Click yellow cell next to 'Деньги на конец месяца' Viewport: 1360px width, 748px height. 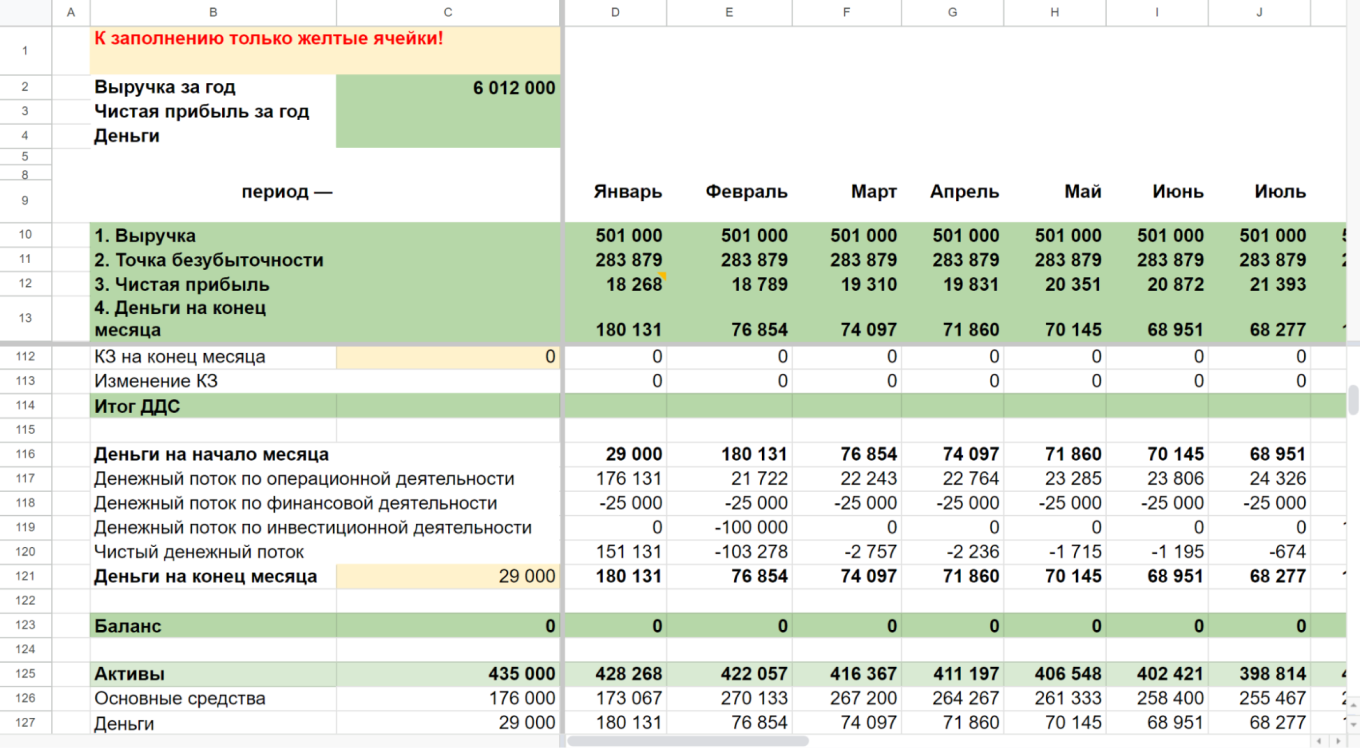[x=448, y=576]
